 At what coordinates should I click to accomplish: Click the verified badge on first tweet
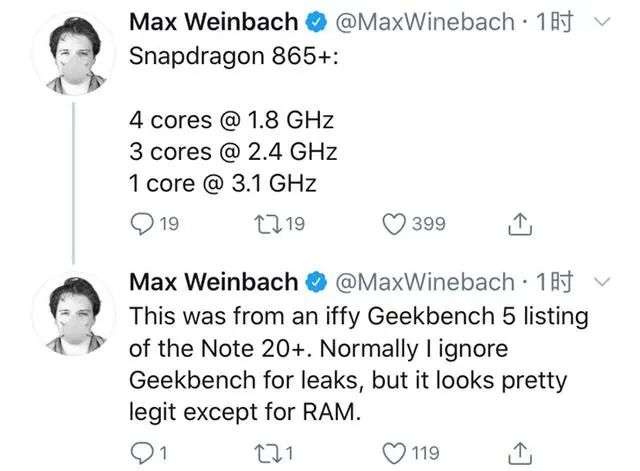click(314, 22)
